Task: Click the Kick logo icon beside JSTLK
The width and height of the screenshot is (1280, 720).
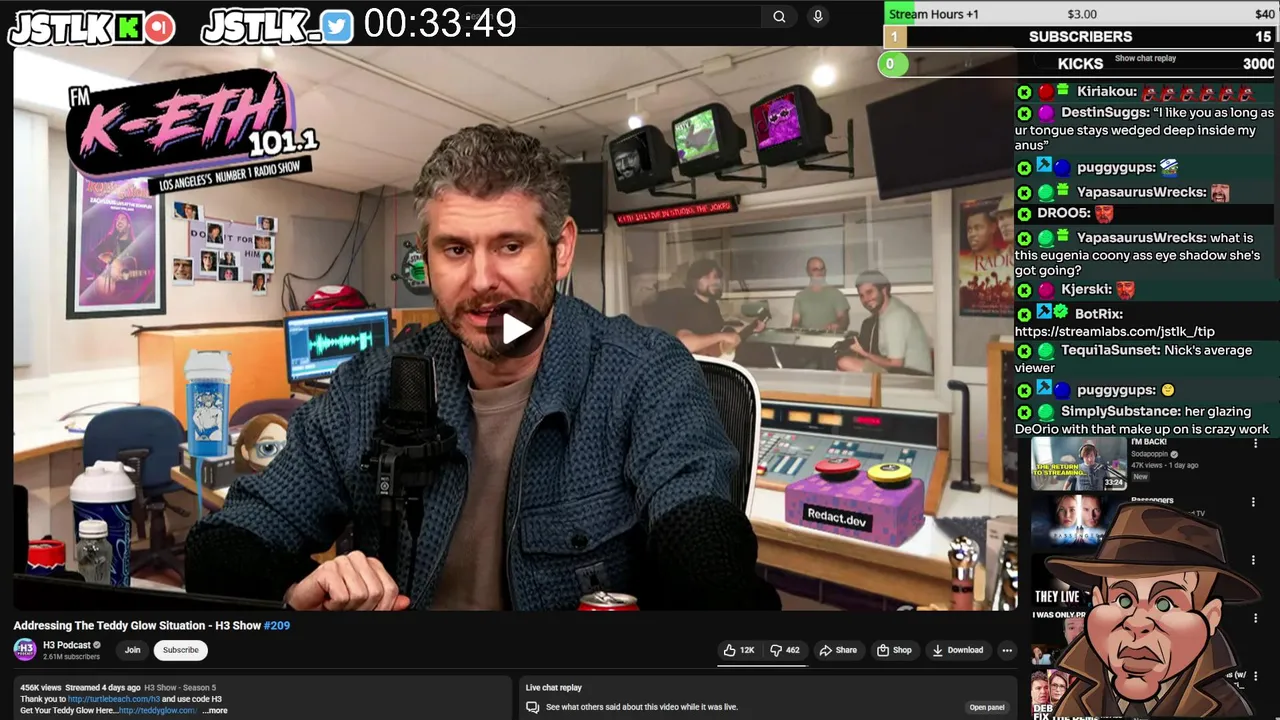Action: click(128, 27)
